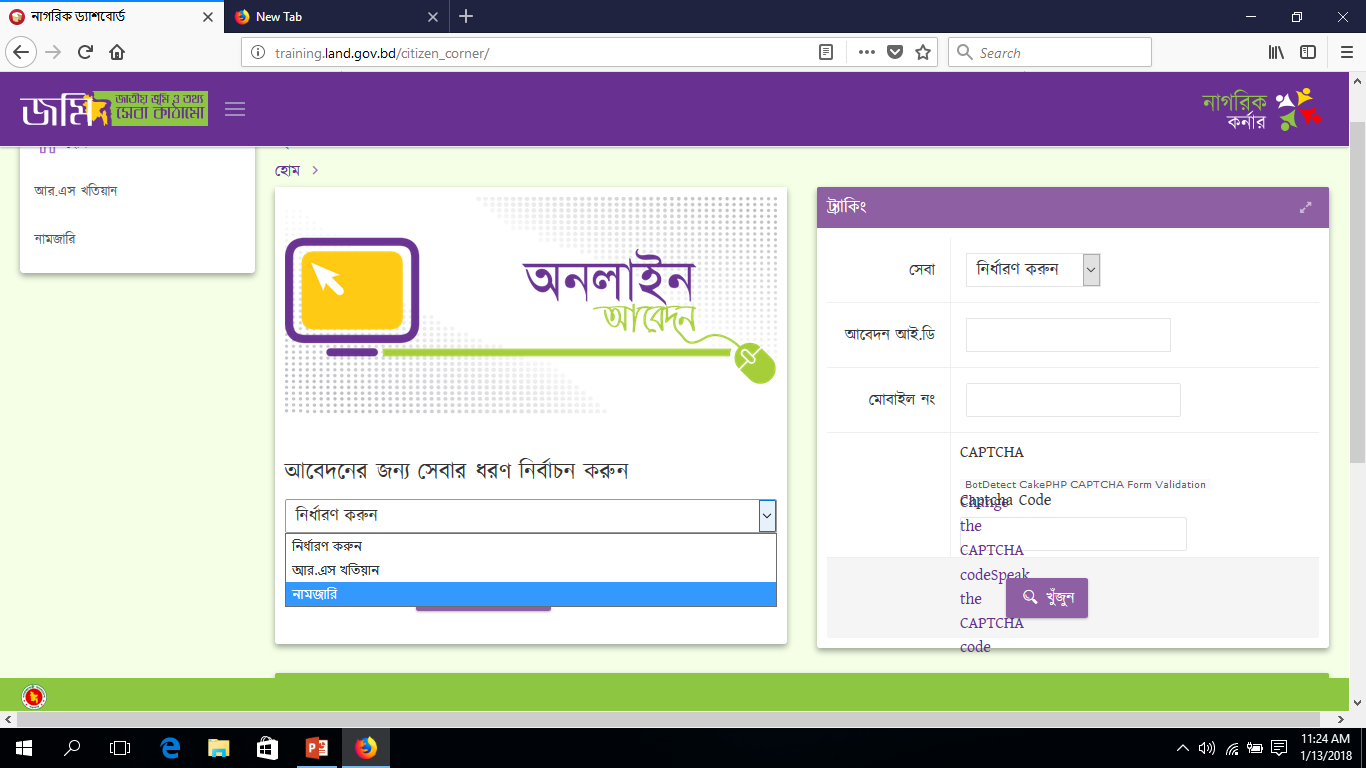This screenshot has width=1366, height=768.
Task: Choose আর.এস খতিয়ান from the dropdown list
Action: coord(530,570)
